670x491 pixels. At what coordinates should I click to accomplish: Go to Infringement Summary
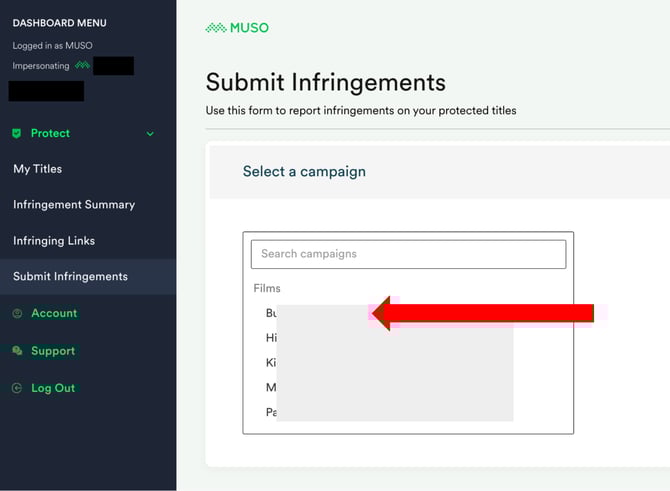click(x=73, y=205)
